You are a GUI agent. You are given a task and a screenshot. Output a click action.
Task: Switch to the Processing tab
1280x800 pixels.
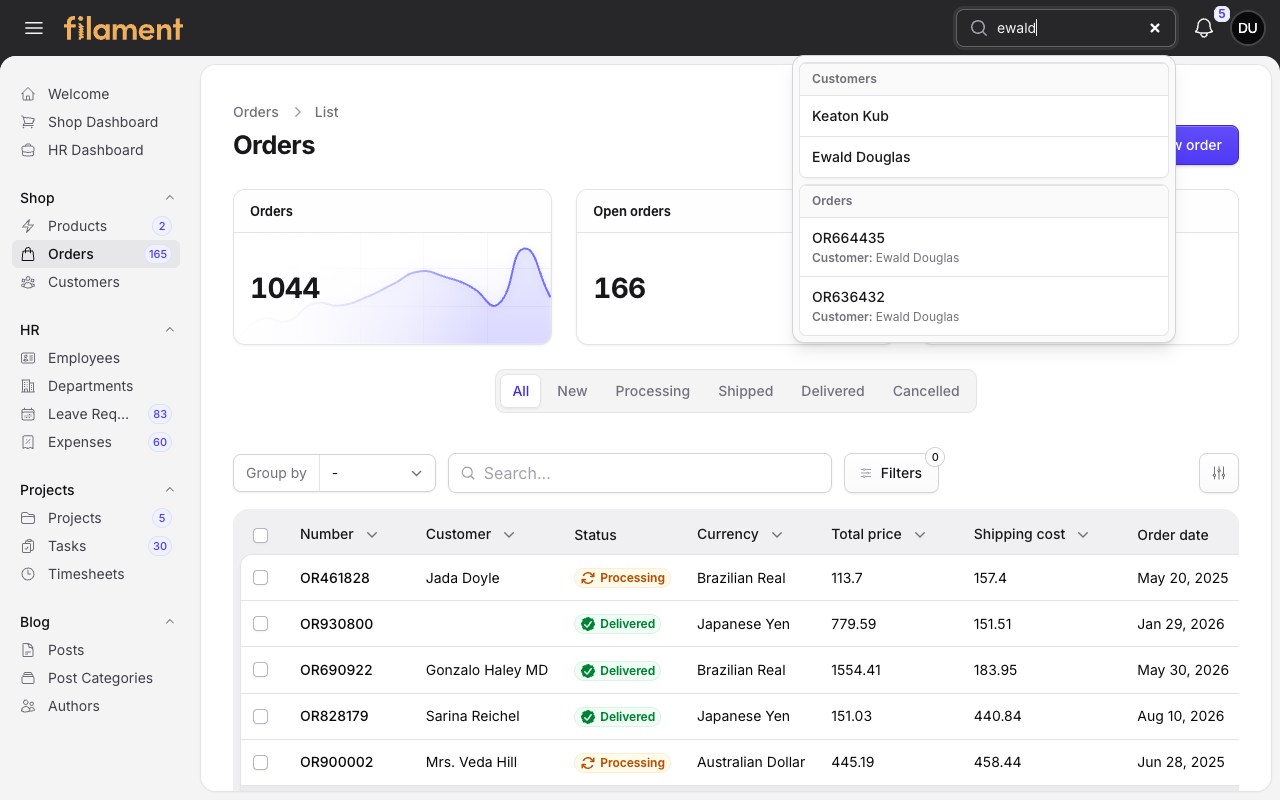[x=653, y=391]
